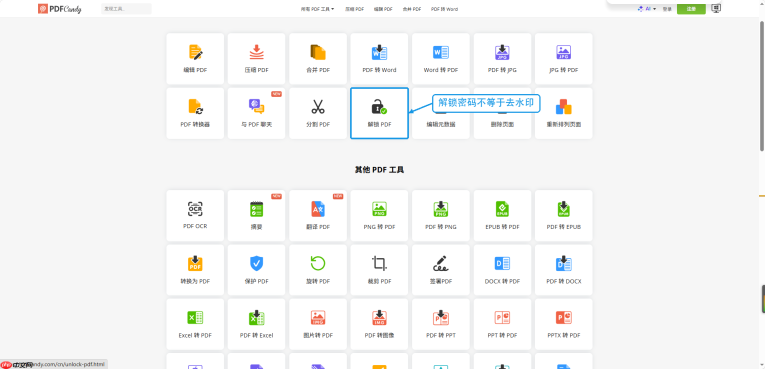
Task: Choose the DOCX 转 PDF icon
Action: (502, 264)
